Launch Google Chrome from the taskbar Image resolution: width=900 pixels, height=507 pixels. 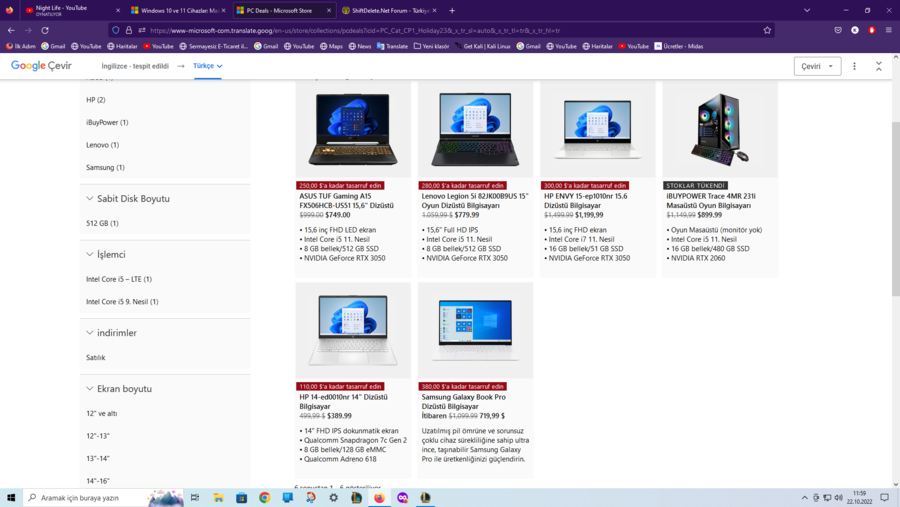[264, 498]
